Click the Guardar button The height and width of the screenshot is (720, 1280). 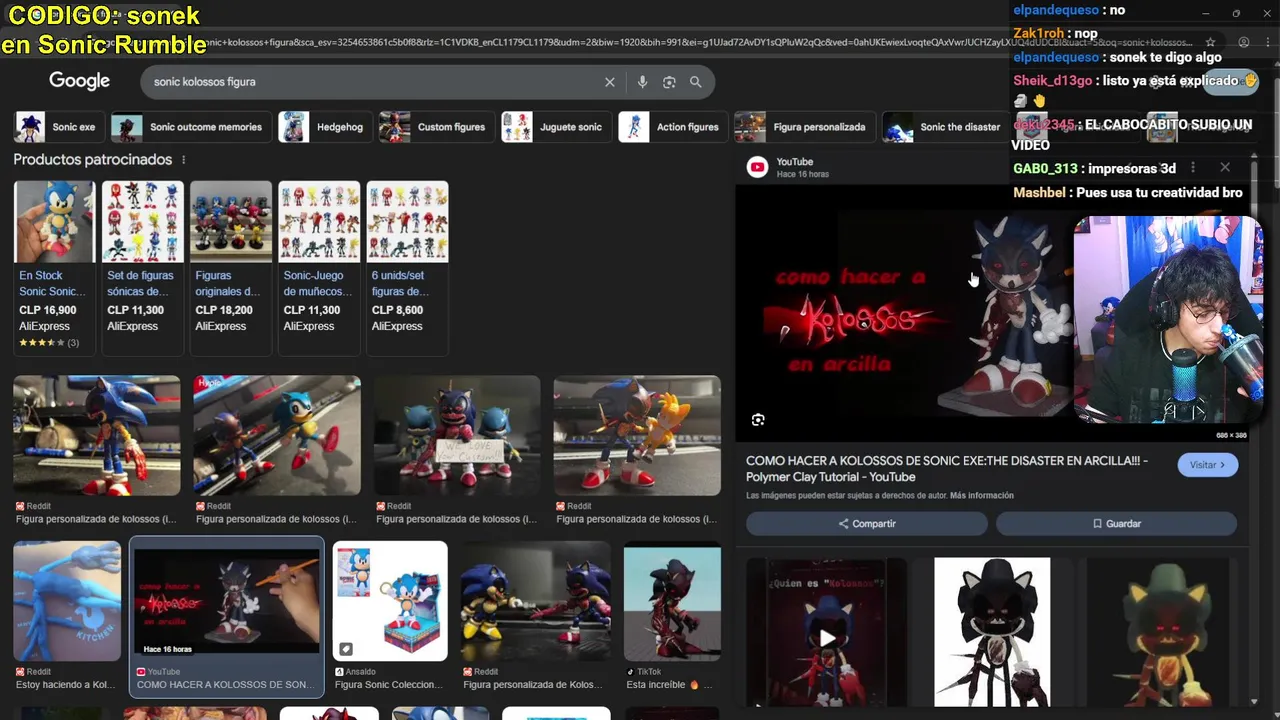[1116, 524]
